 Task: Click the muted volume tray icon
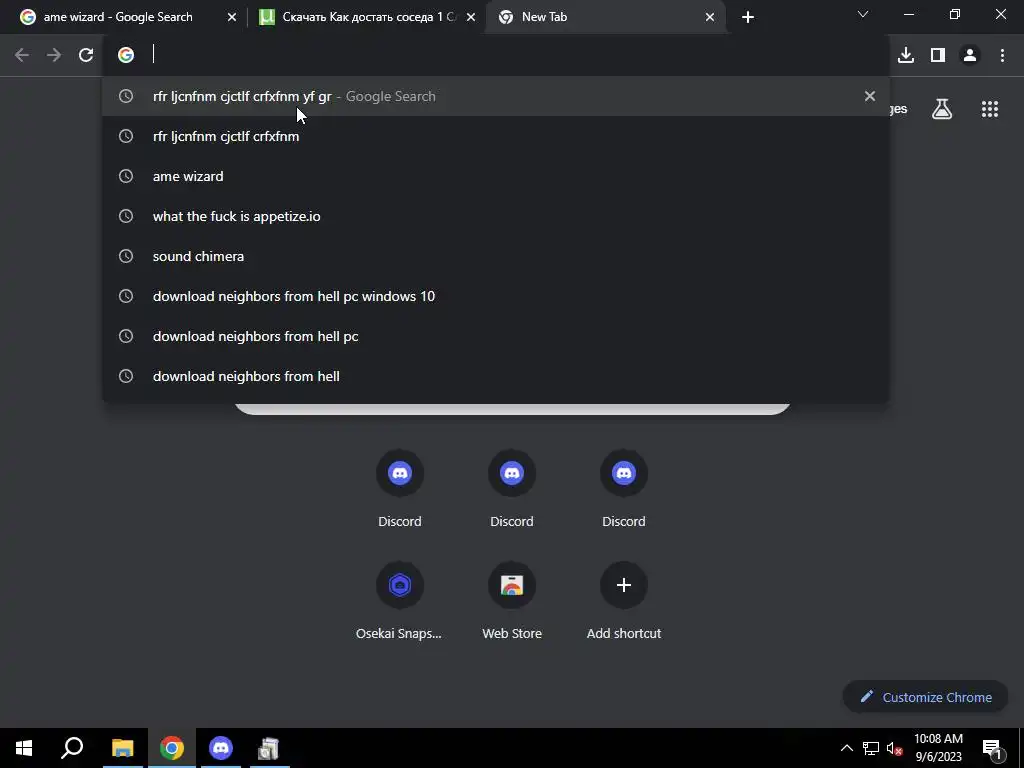pyautogui.click(x=894, y=748)
